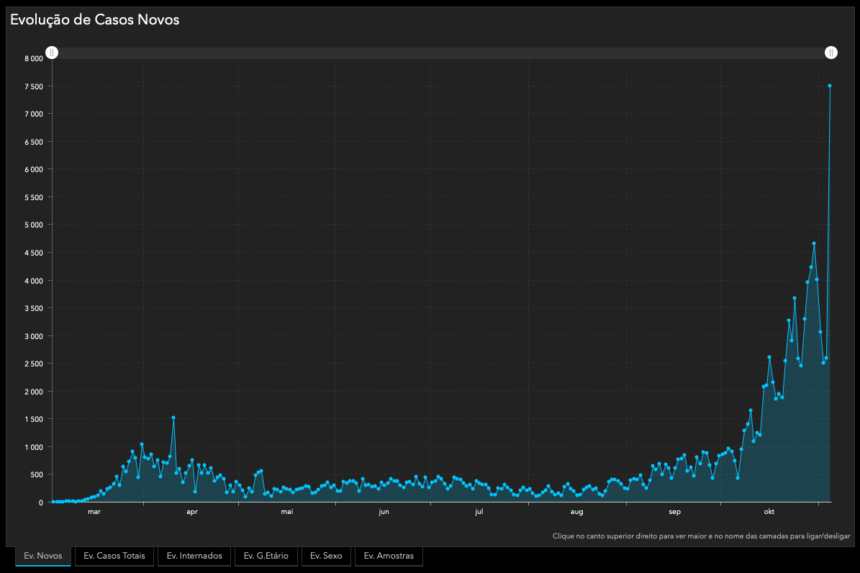
Task: Open the Ev. Internados tab
Action: (x=194, y=556)
